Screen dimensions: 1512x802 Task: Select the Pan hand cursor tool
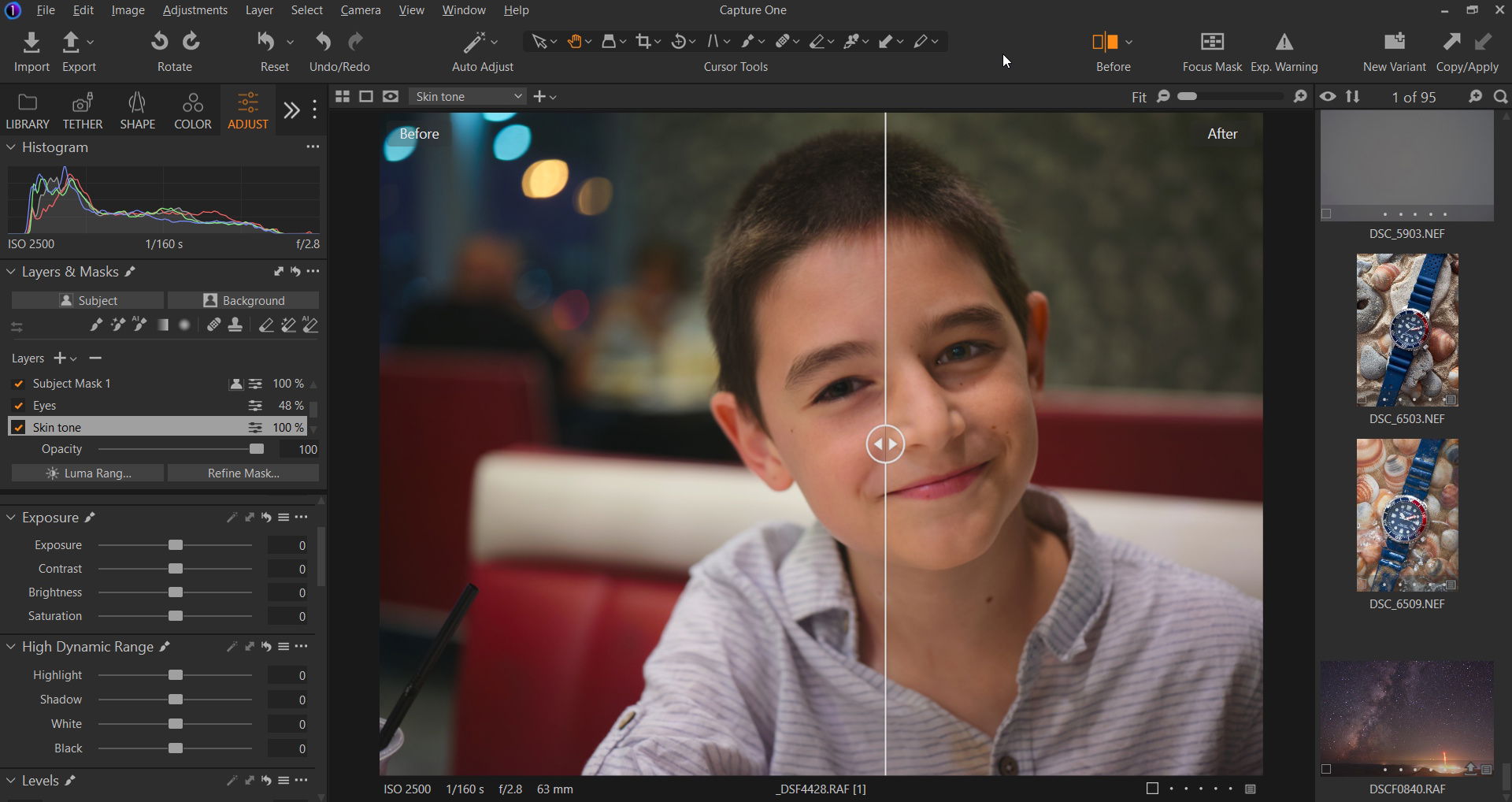[574, 42]
